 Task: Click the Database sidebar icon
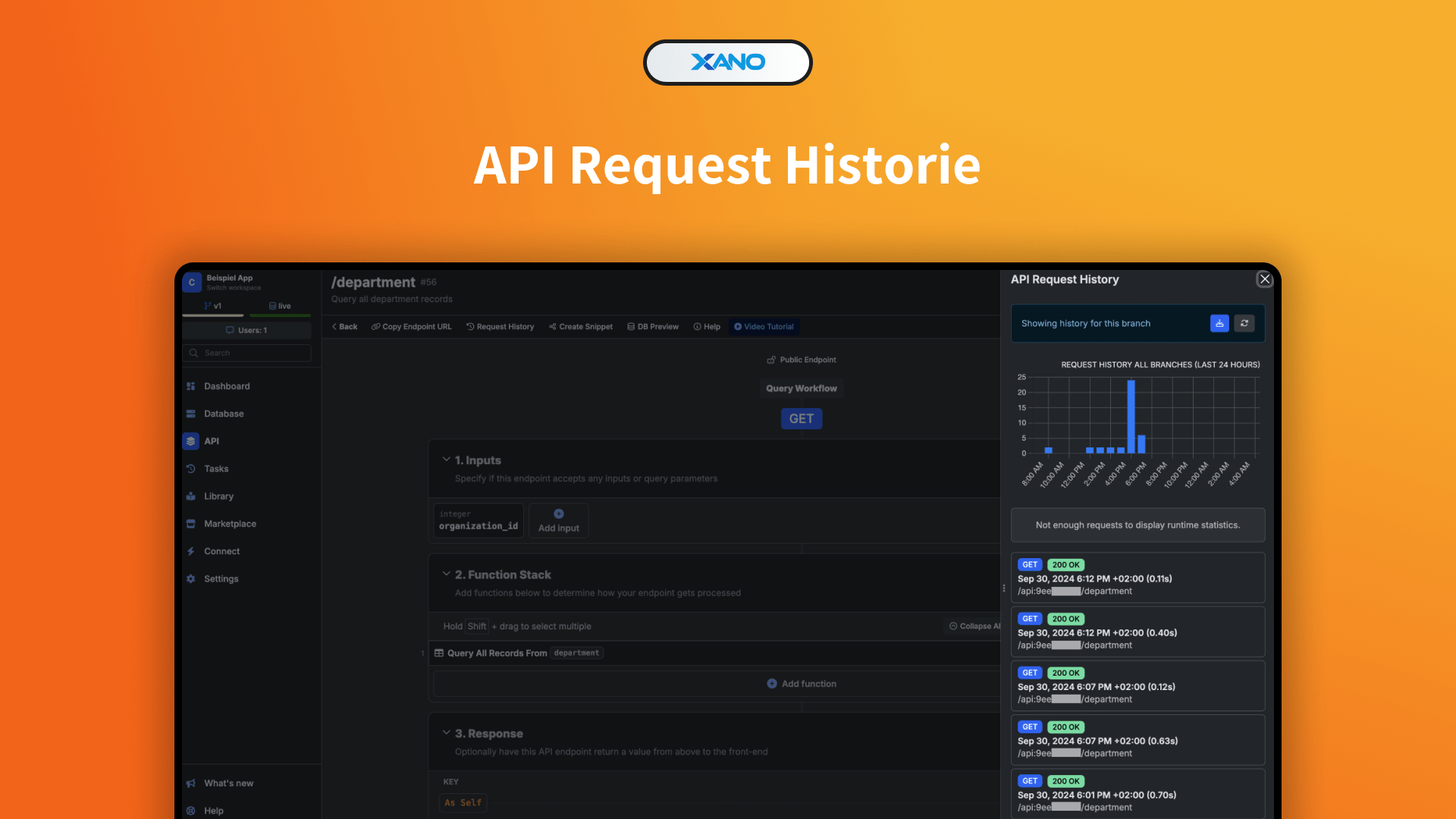(x=191, y=414)
